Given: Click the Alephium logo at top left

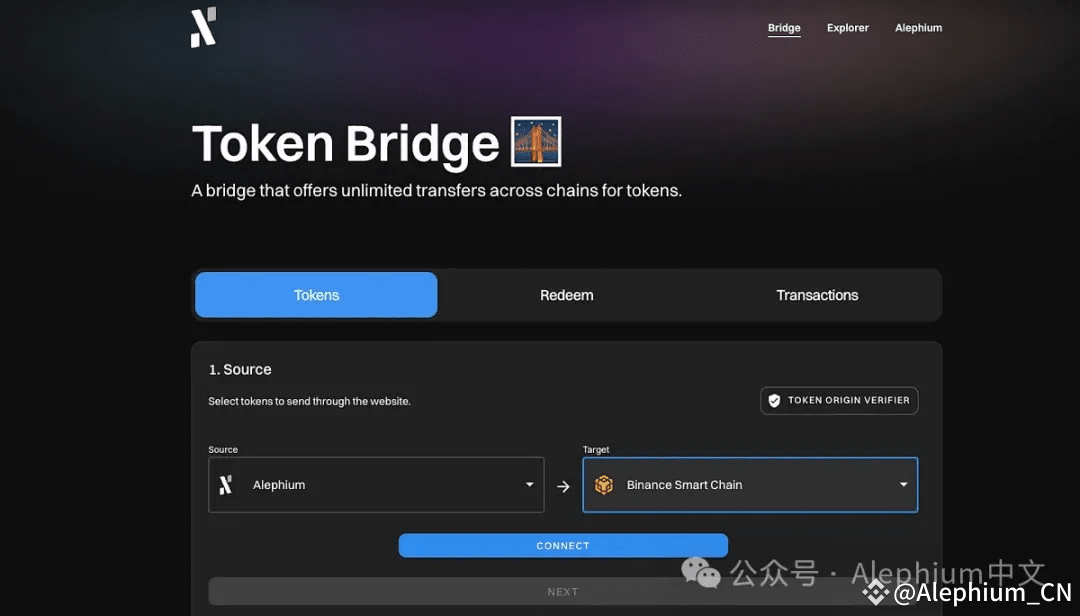Looking at the screenshot, I should [x=203, y=28].
